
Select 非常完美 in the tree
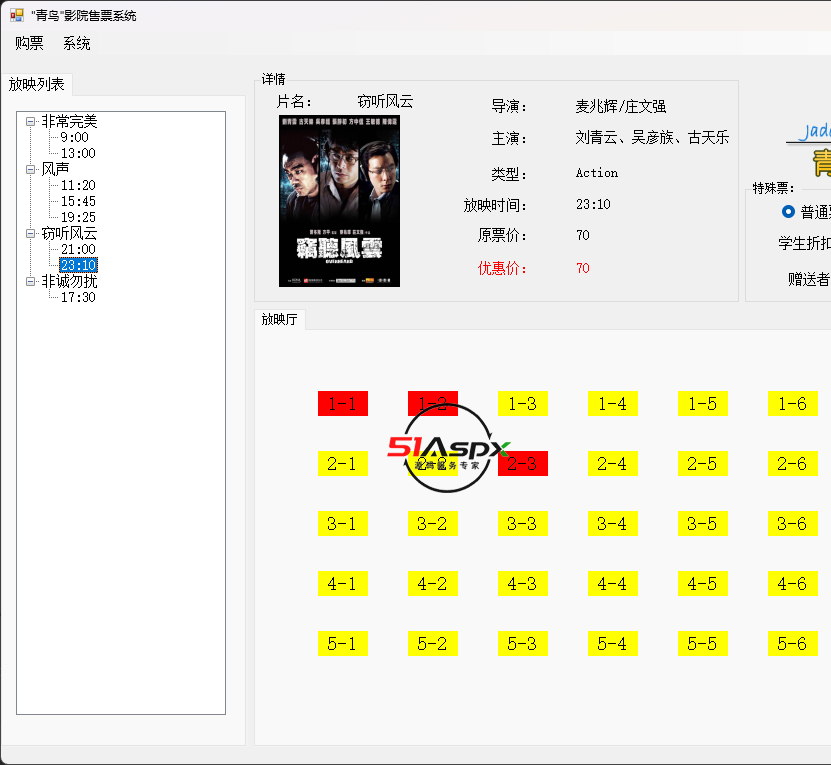click(x=69, y=121)
